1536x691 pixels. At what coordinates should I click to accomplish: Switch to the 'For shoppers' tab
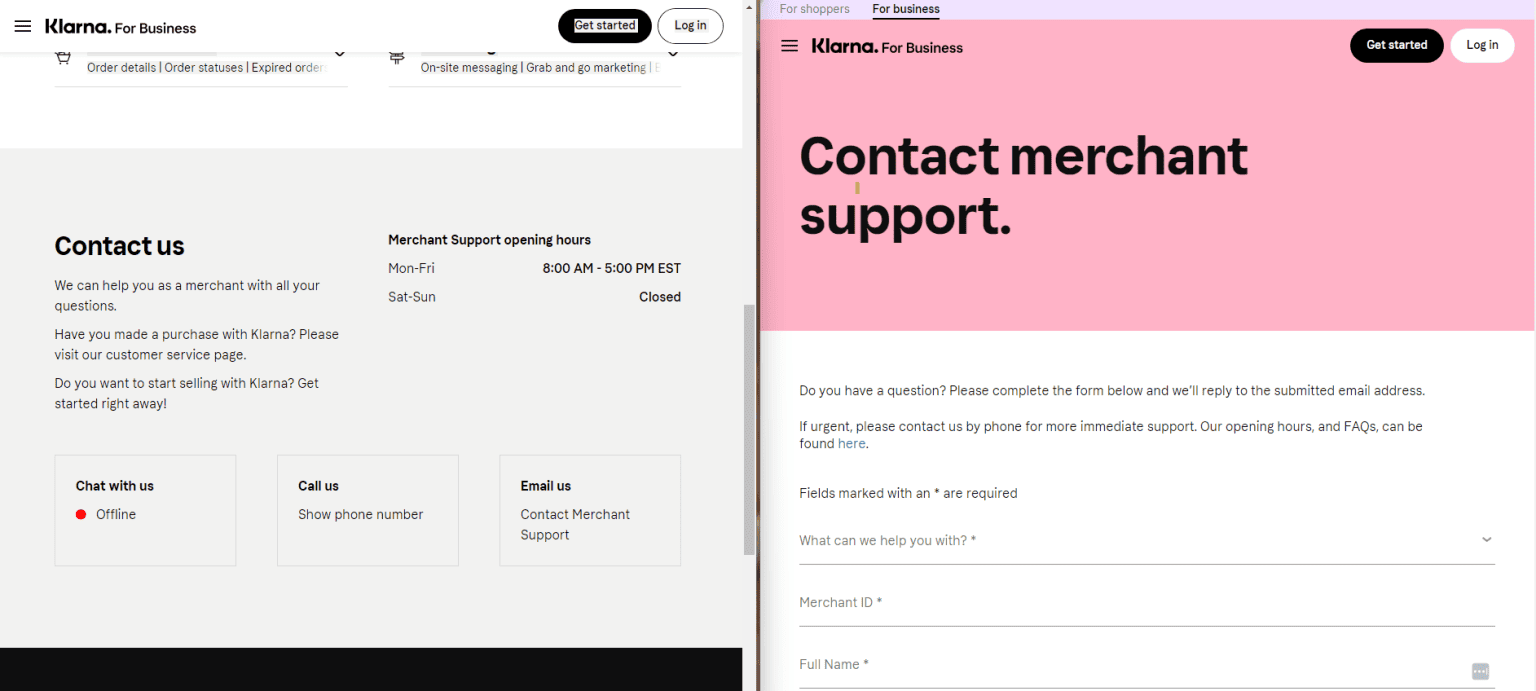(814, 9)
